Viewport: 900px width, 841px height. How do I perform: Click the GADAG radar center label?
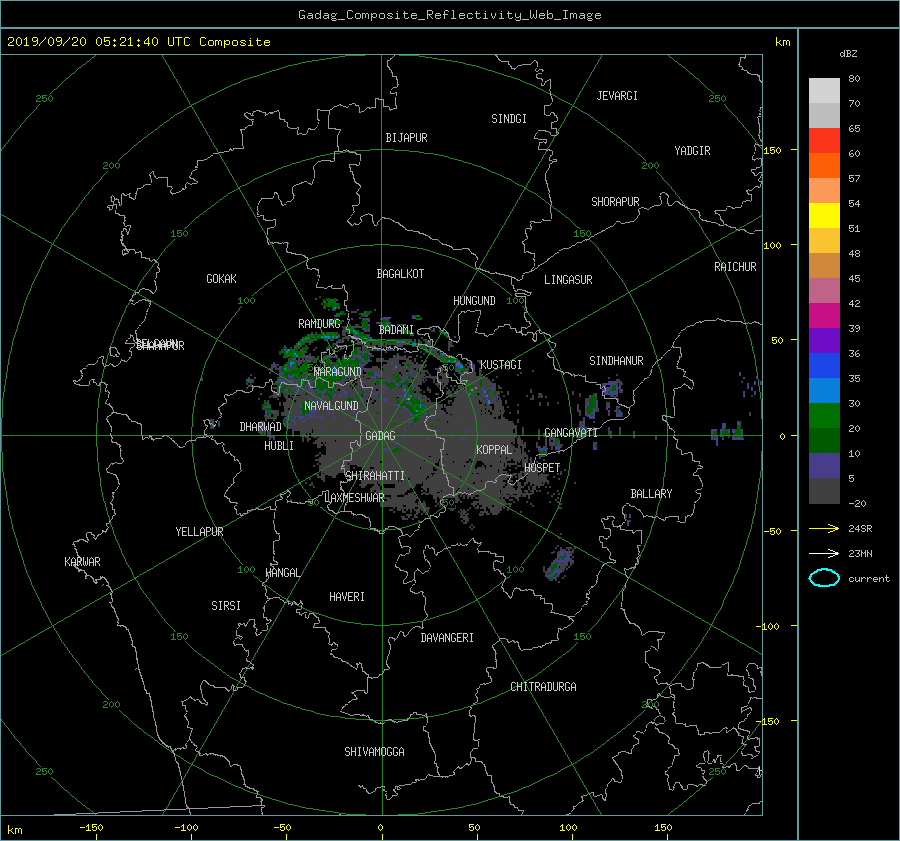[381, 436]
